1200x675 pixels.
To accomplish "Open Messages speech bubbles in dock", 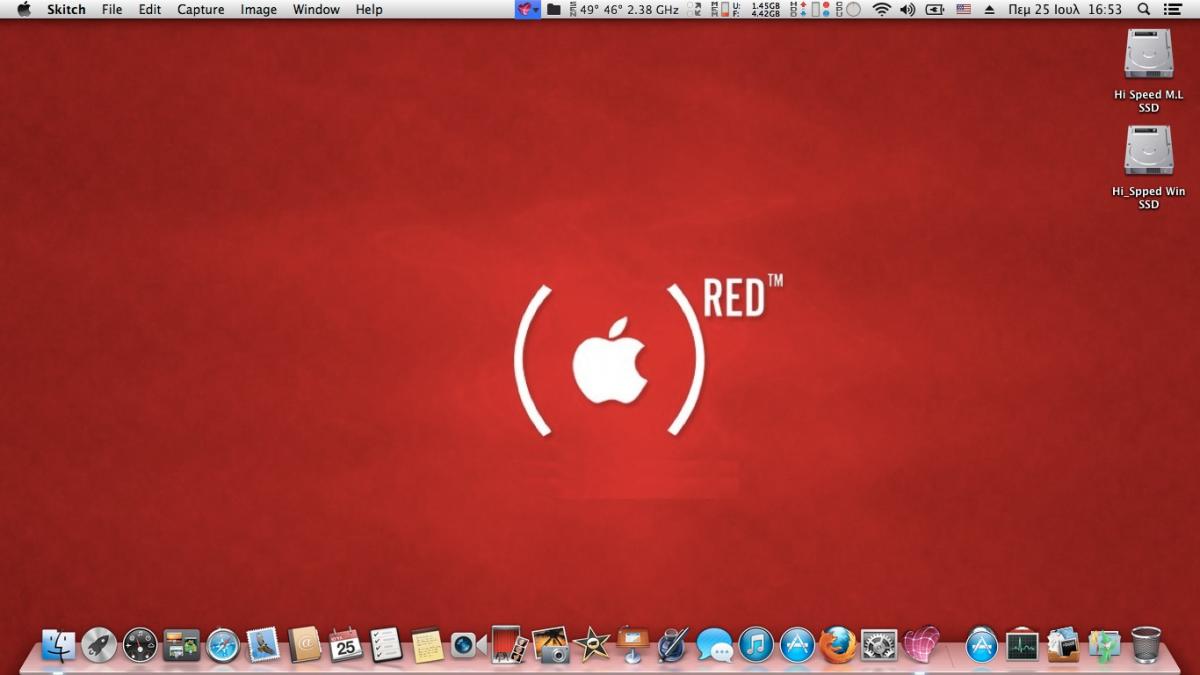I will [x=714, y=645].
